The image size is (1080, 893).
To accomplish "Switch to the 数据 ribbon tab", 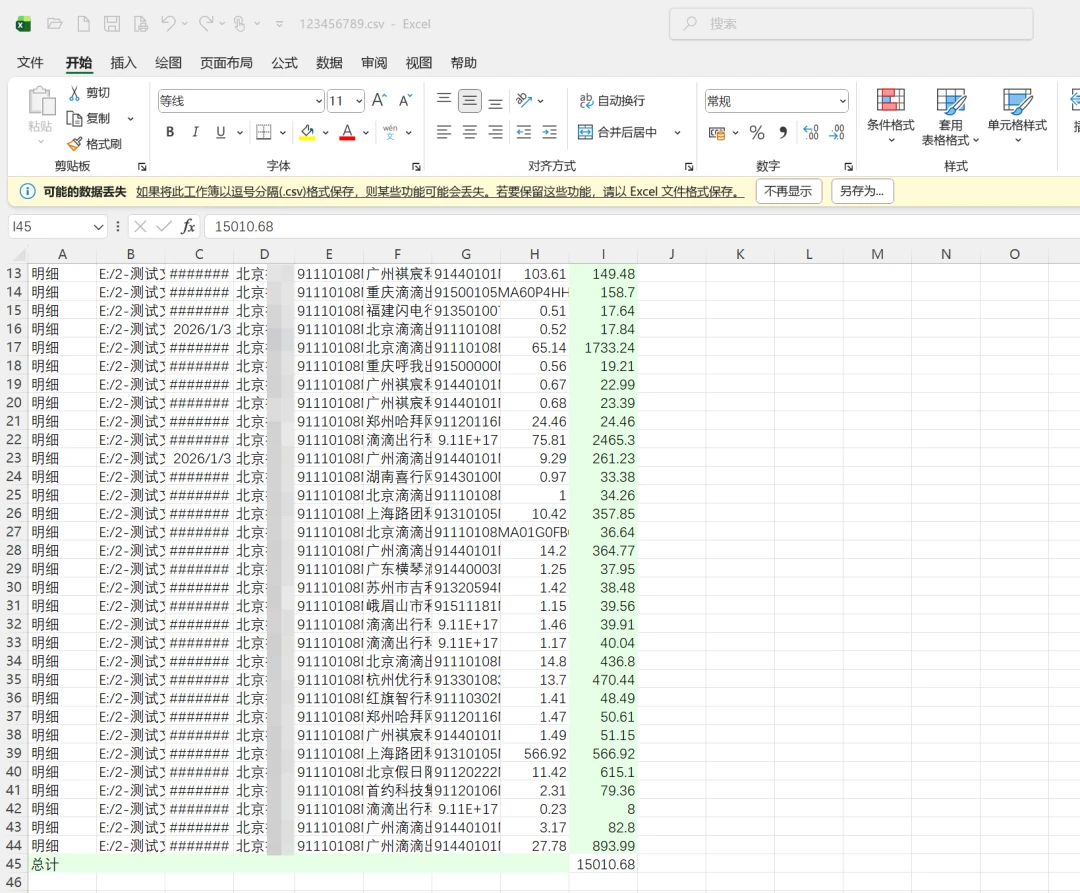I will coord(328,62).
